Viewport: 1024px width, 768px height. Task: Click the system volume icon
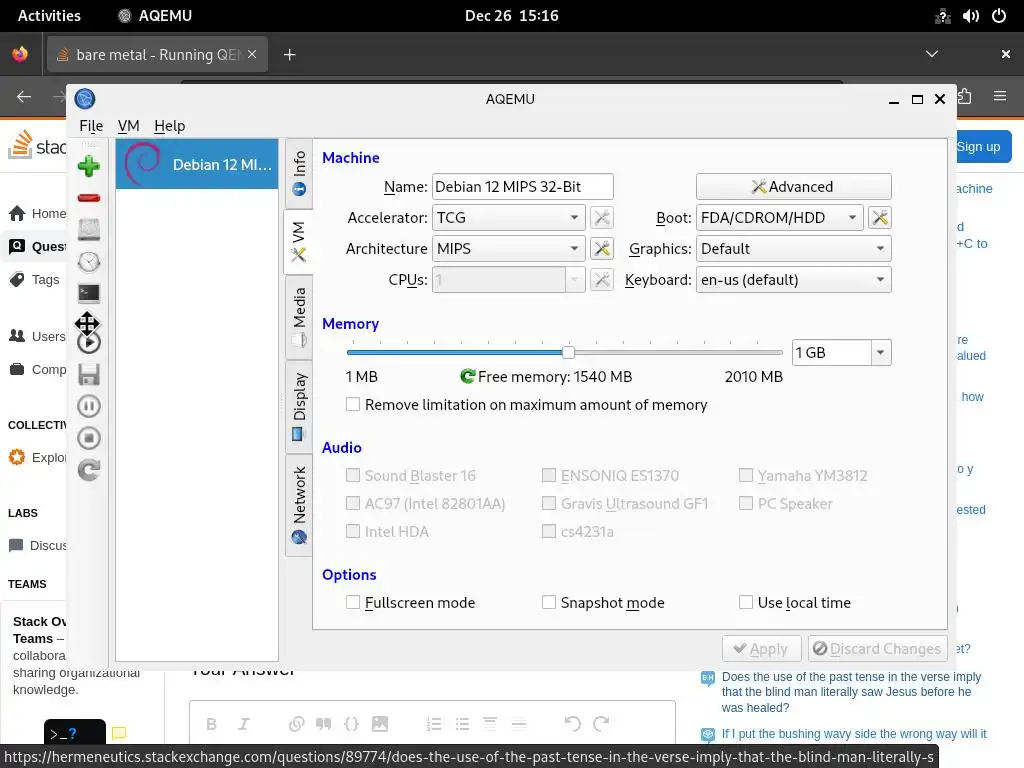[970, 16]
